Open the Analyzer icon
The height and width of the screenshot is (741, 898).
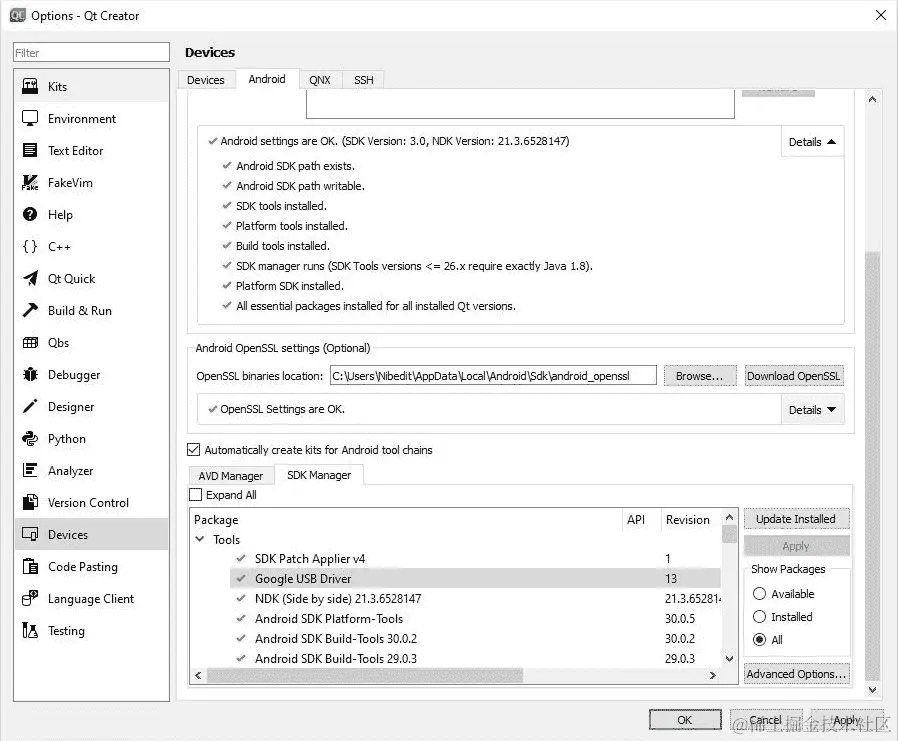point(30,471)
